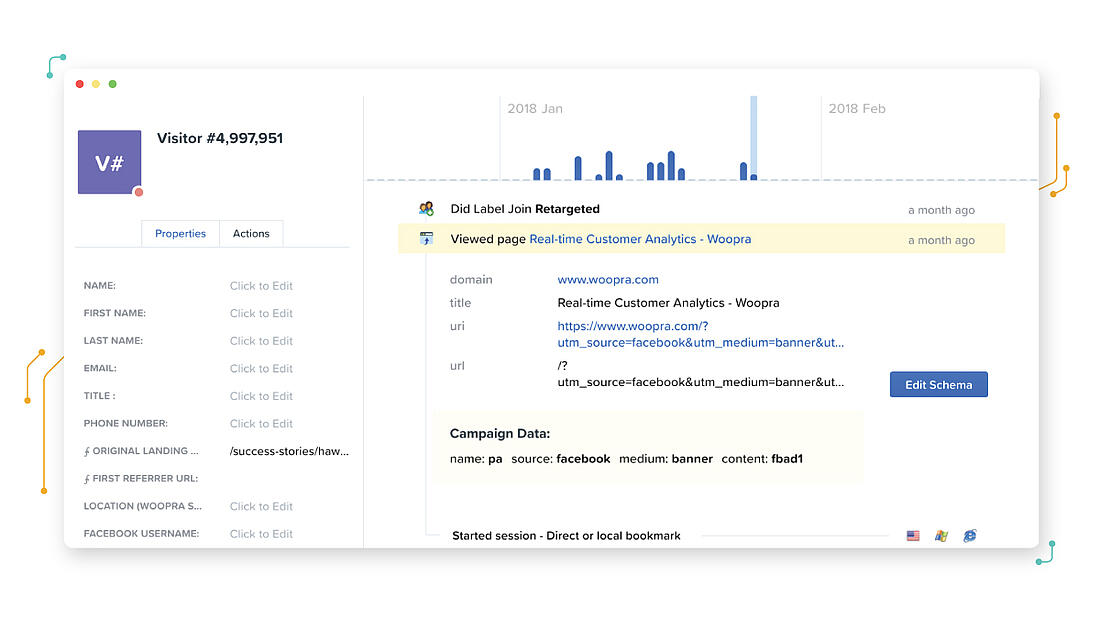Click the name: pa campaign value
The image size is (1100, 619).
pyautogui.click(x=476, y=459)
